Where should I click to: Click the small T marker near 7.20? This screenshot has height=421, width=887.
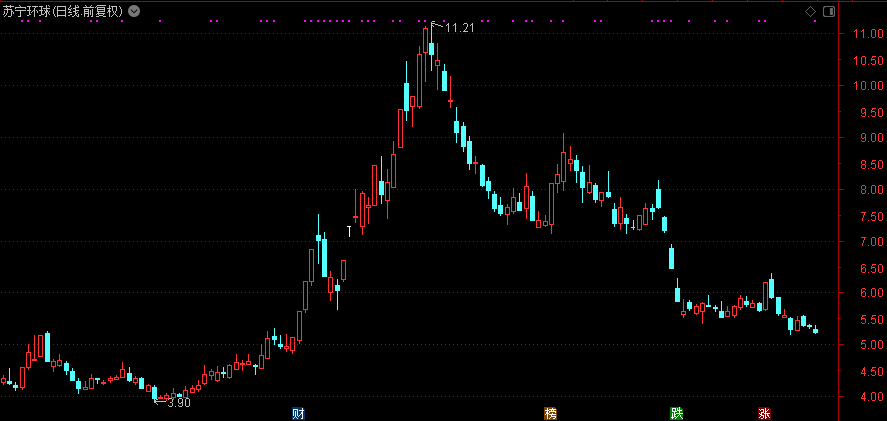coord(349,231)
